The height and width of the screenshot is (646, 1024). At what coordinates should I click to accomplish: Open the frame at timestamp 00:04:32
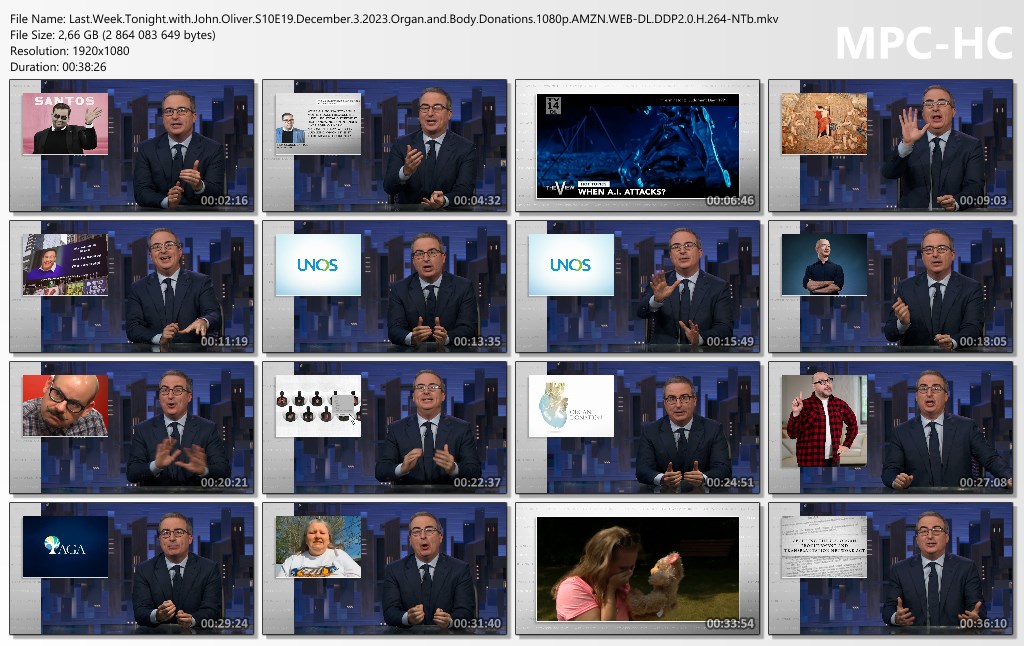tap(381, 146)
